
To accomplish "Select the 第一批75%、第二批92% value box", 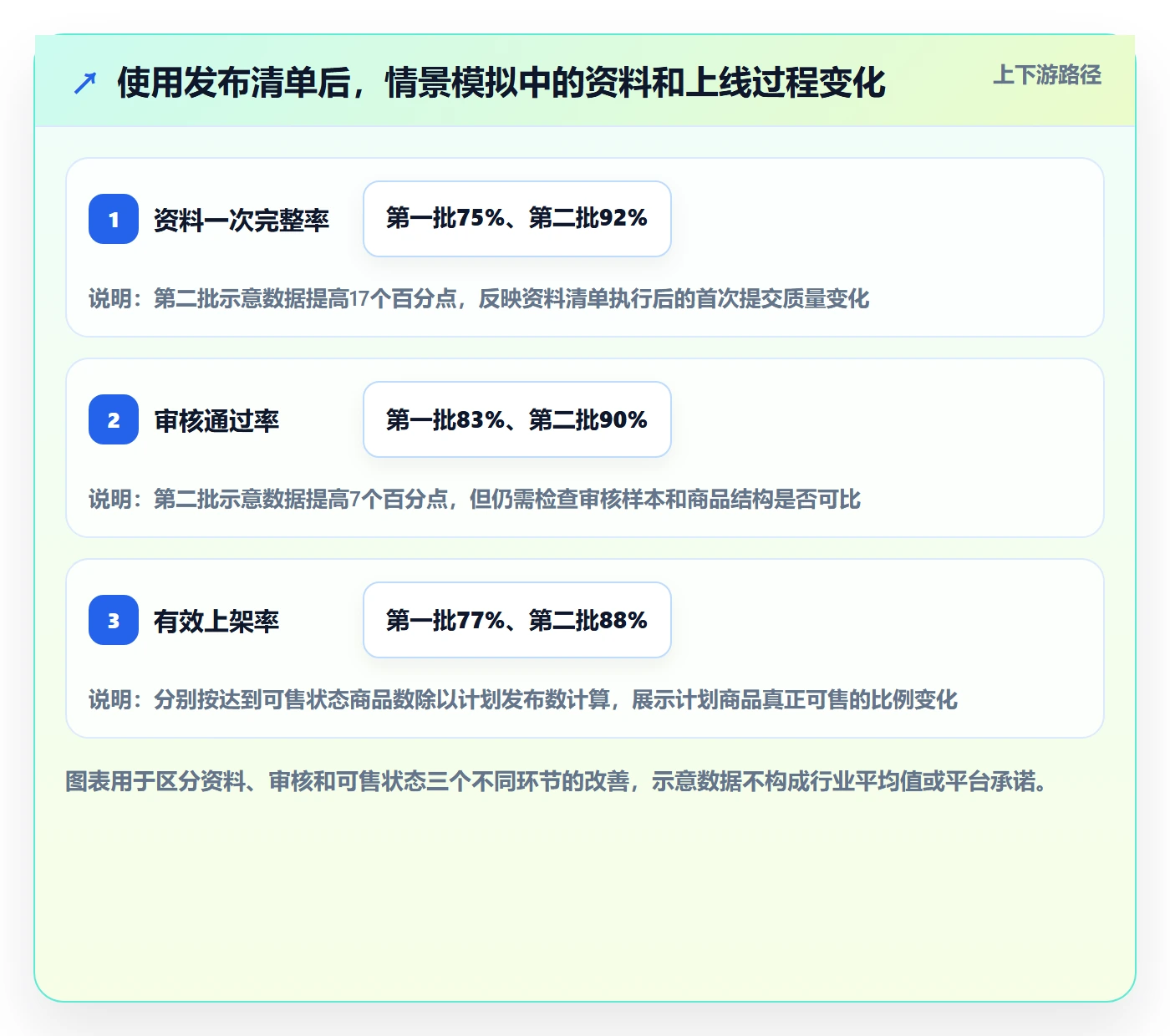I will point(517,219).
